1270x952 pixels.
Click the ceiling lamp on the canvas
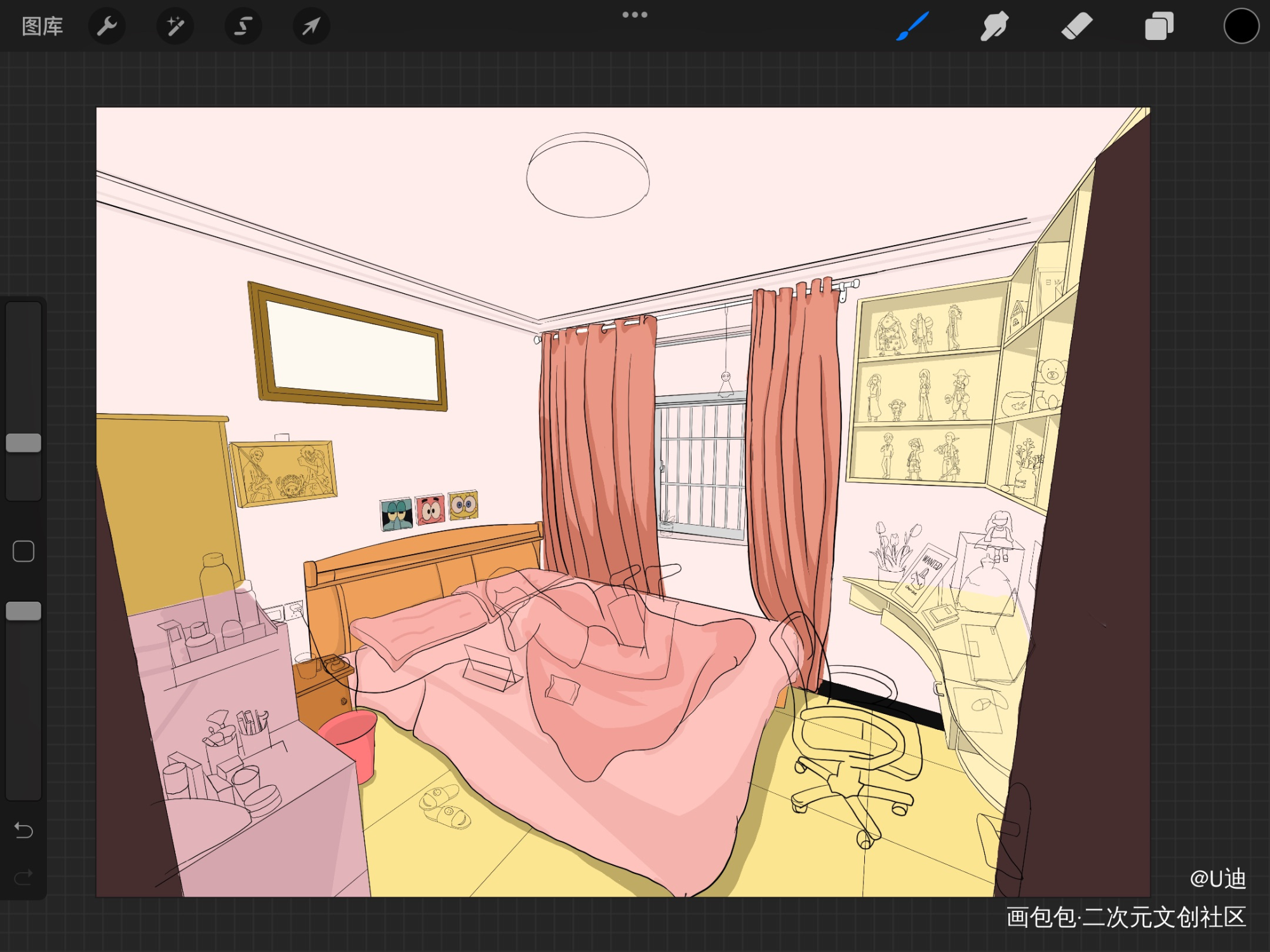click(x=587, y=175)
